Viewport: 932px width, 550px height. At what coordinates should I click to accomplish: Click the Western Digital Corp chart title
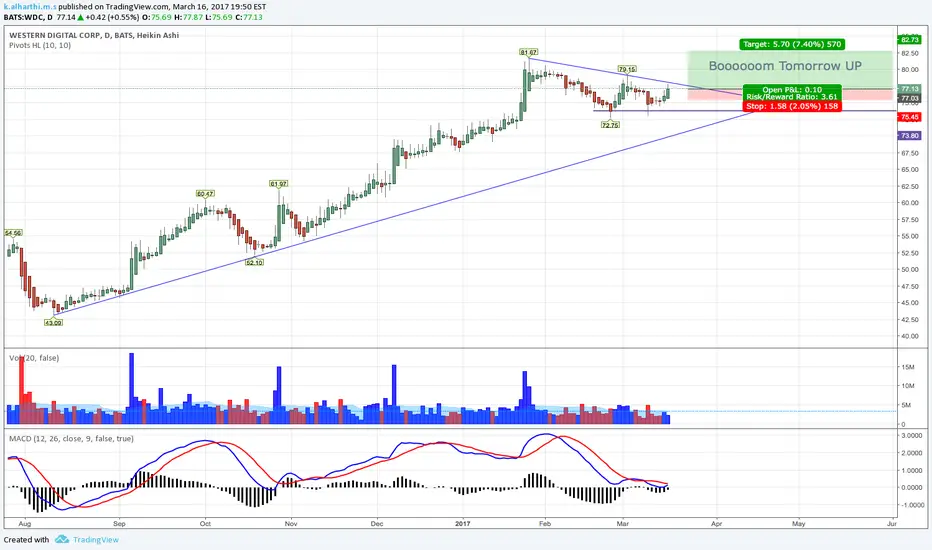click(x=94, y=35)
